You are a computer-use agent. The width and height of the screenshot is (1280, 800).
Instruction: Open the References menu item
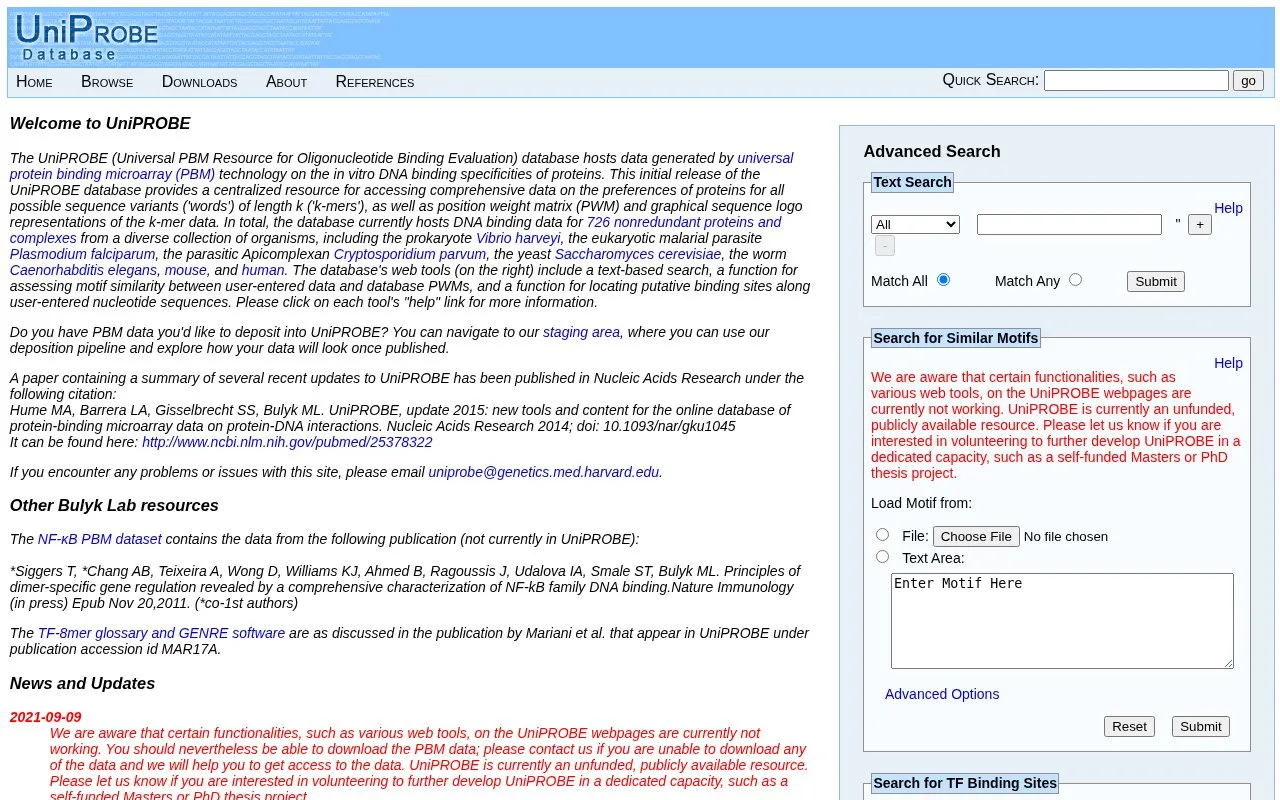click(375, 82)
